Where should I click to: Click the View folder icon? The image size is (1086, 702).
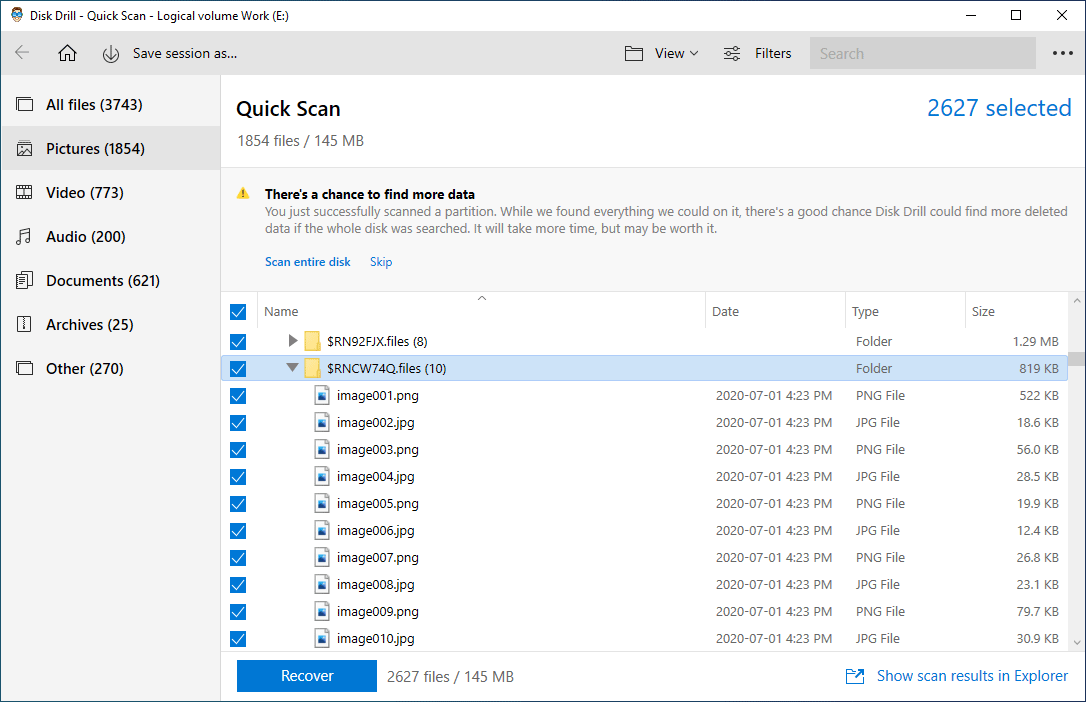(634, 53)
